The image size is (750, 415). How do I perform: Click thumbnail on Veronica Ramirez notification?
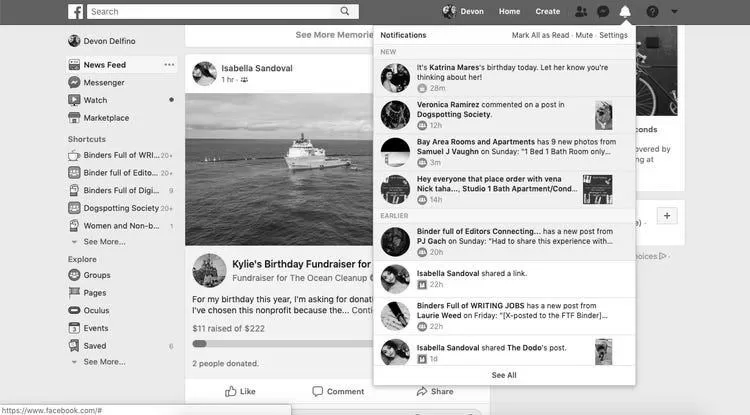click(604, 115)
